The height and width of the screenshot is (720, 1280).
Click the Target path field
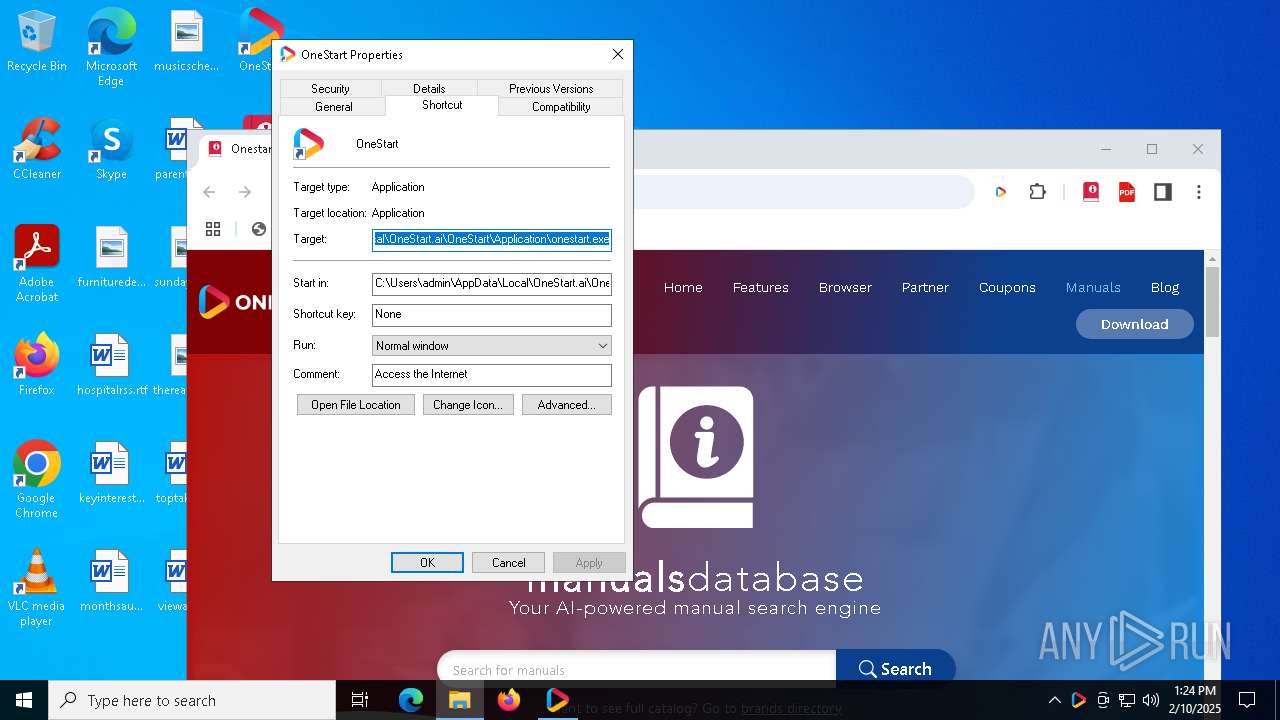click(x=492, y=239)
